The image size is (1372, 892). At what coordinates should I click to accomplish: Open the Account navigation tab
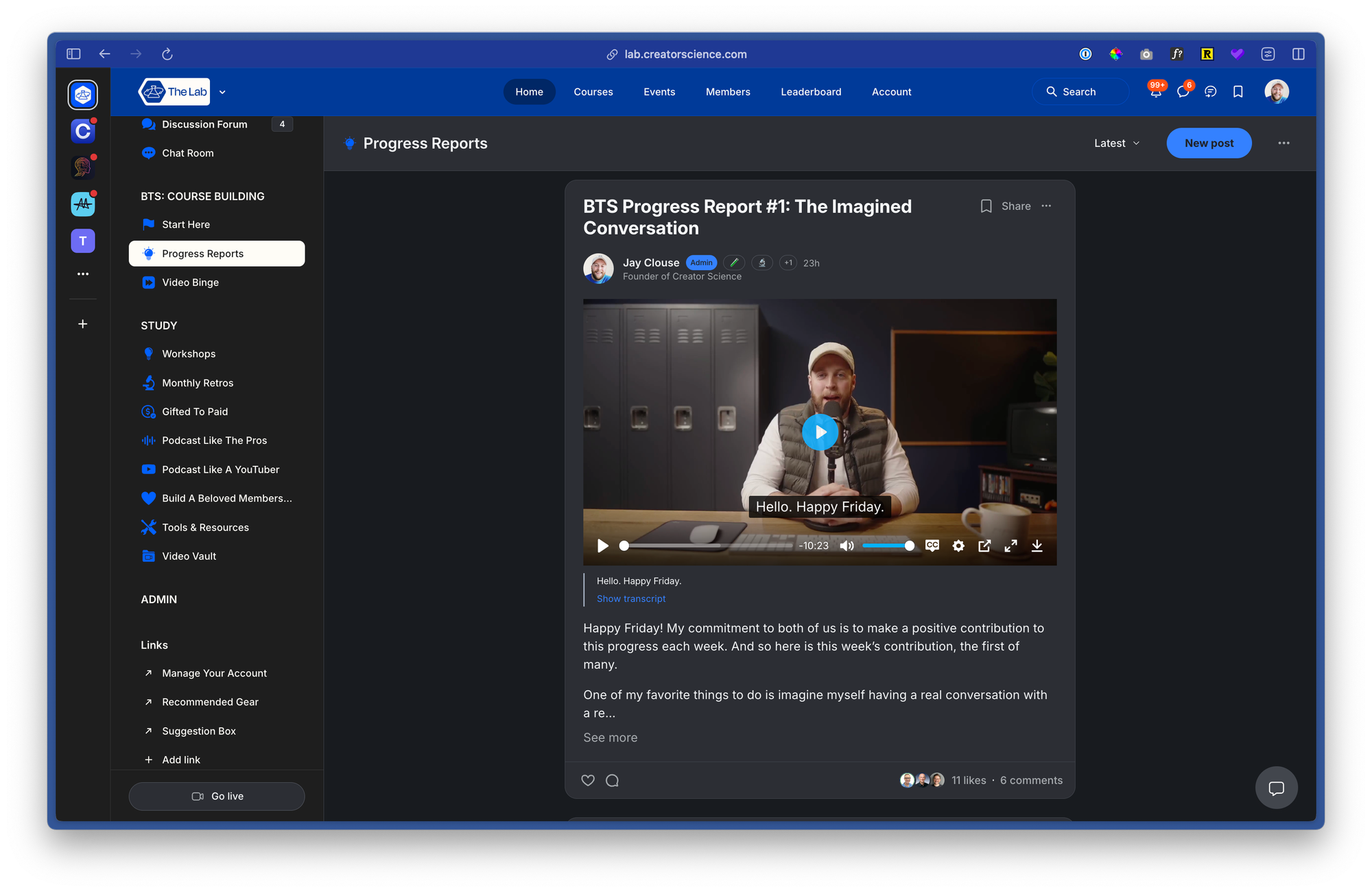tap(891, 92)
